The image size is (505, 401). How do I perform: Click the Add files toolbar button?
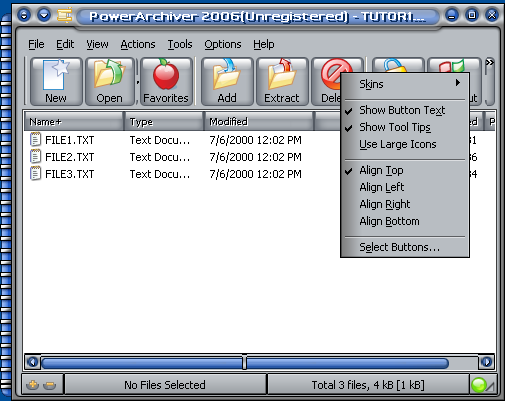pyautogui.click(x=227, y=81)
